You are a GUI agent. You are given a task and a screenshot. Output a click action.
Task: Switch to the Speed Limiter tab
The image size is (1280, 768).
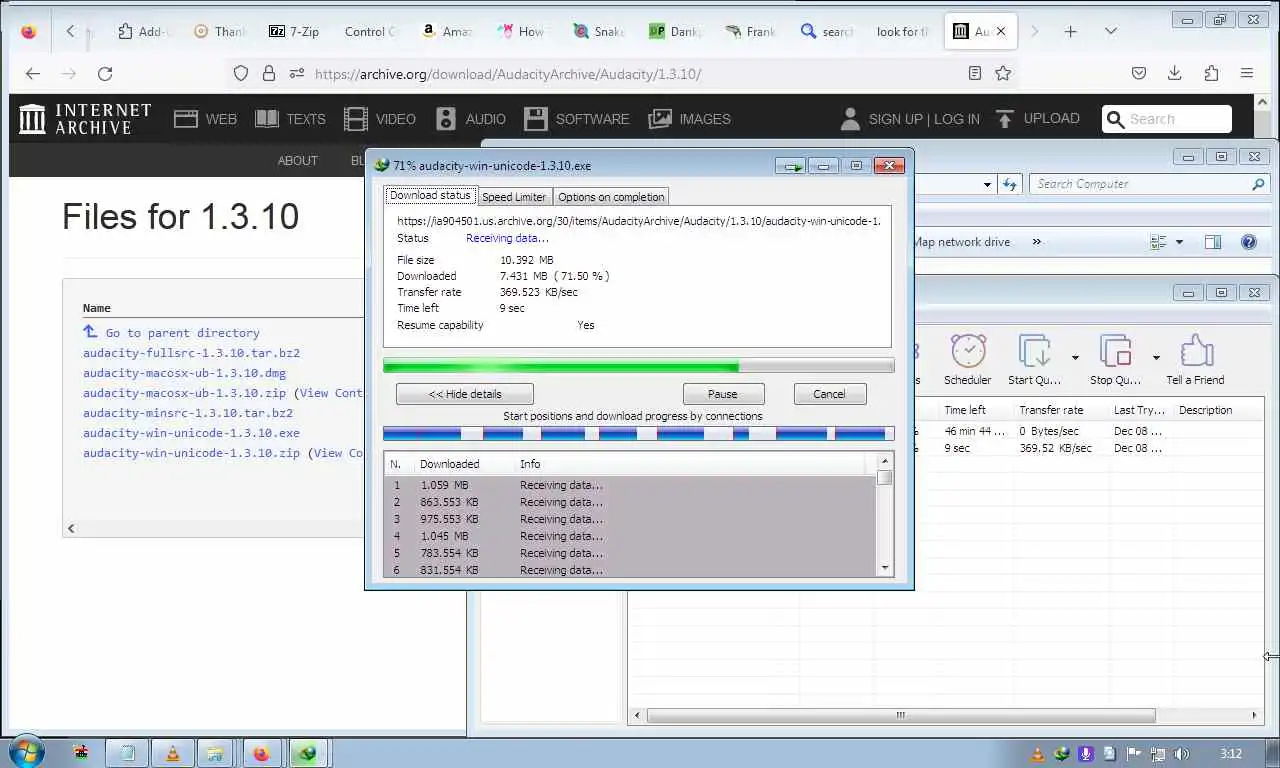pos(514,197)
